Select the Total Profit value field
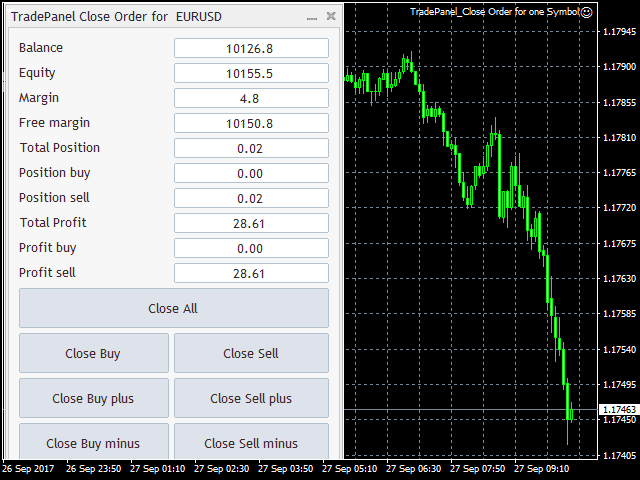640x480 pixels. point(251,223)
